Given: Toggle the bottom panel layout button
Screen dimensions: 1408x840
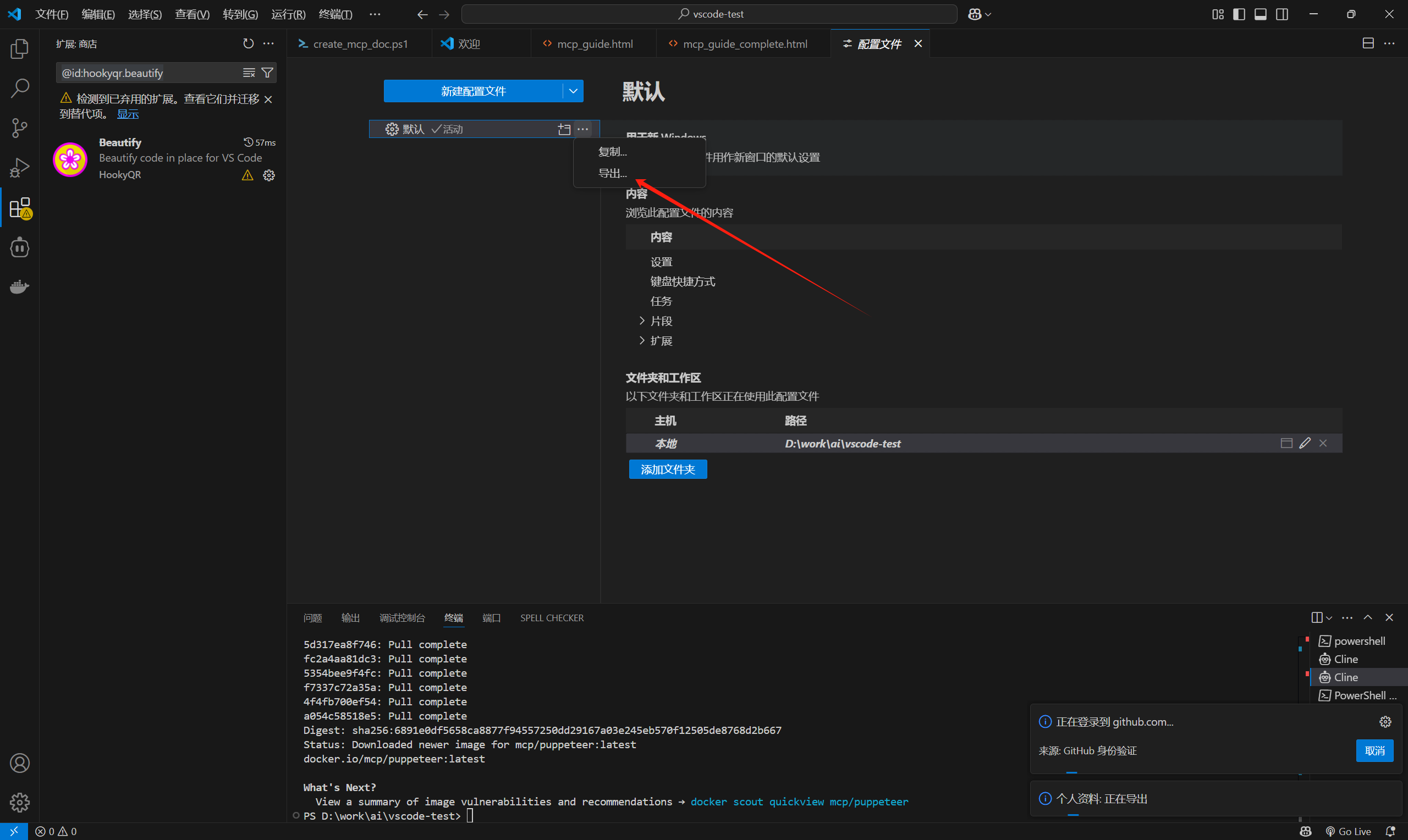Looking at the screenshot, I should click(x=1260, y=14).
